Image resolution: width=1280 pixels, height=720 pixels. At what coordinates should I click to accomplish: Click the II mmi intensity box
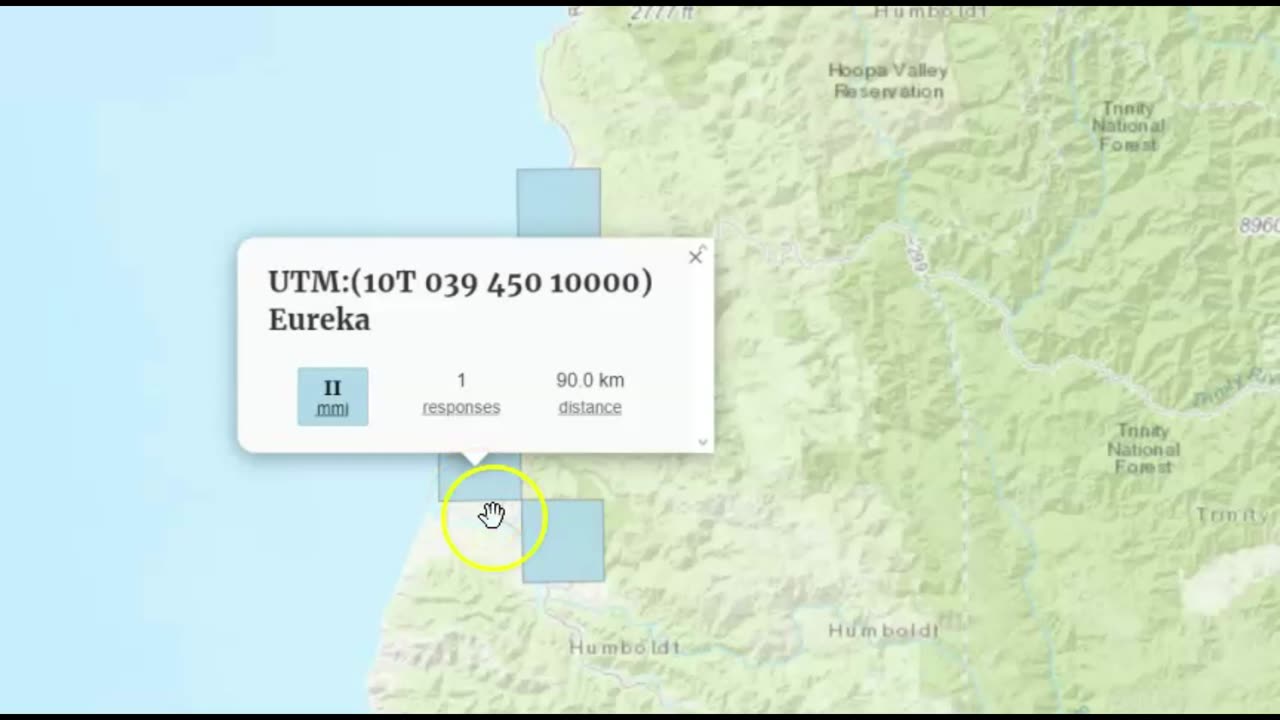(333, 396)
